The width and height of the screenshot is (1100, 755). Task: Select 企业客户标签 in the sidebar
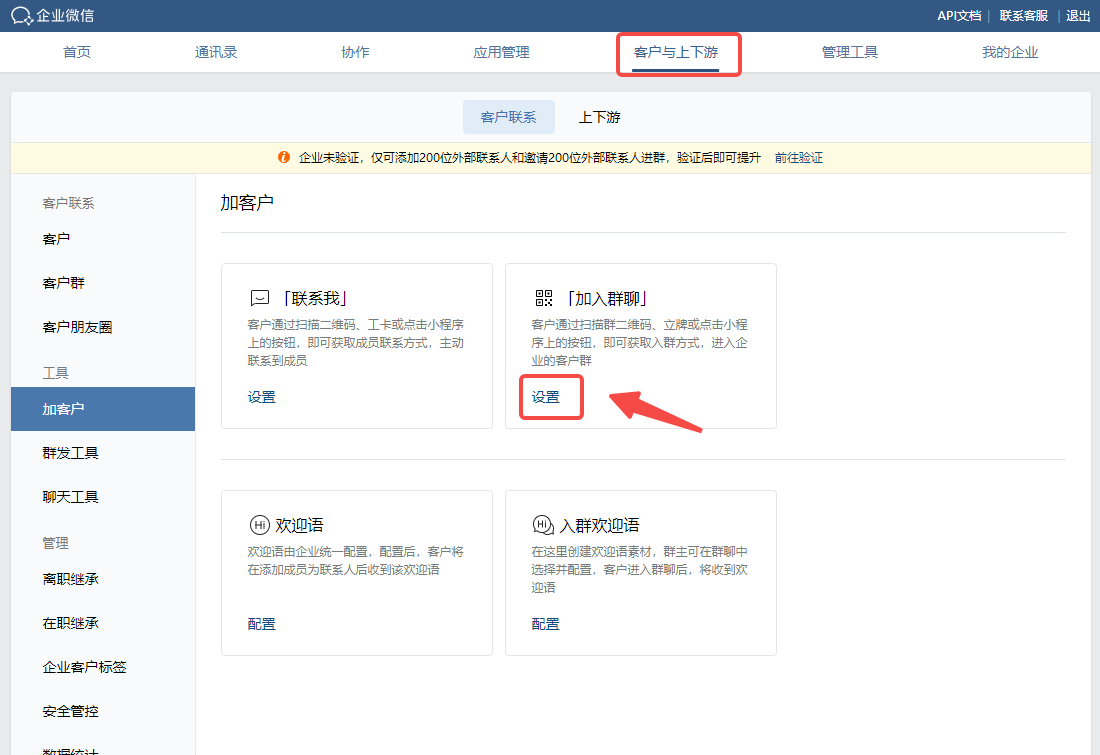[x=84, y=667]
